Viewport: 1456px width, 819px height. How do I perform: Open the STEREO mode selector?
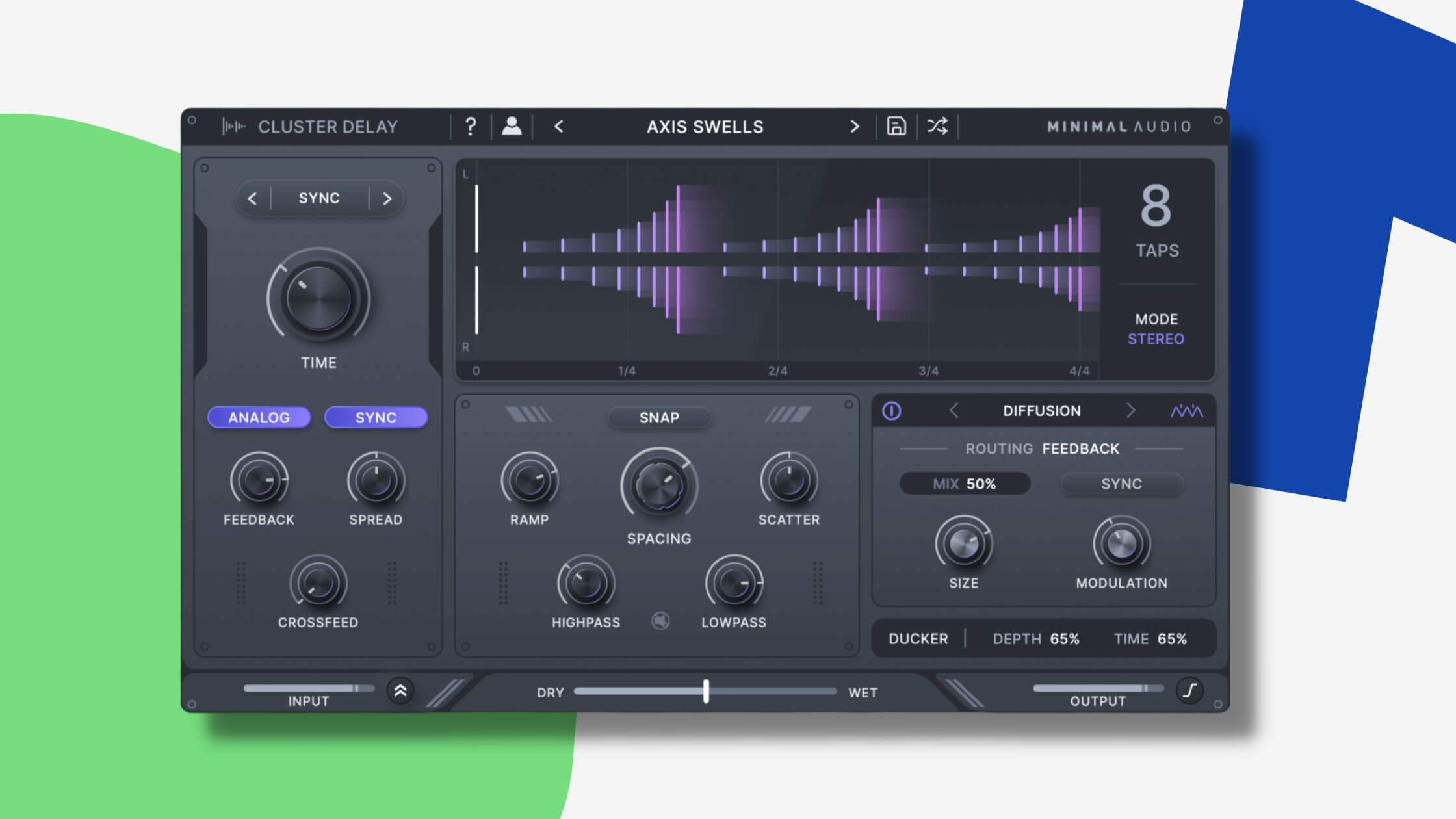(1156, 339)
